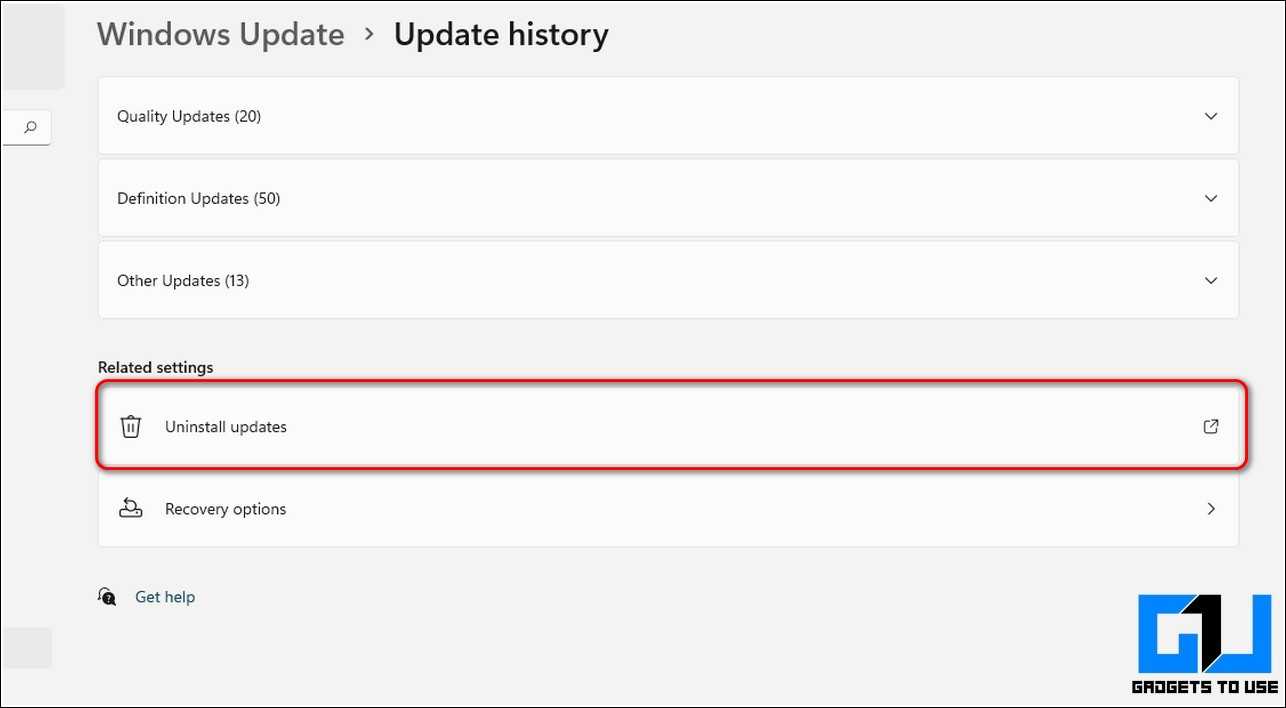The width and height of the screenshot is (1286, 708).
Task: Open the Get help link
Action: 165,597
